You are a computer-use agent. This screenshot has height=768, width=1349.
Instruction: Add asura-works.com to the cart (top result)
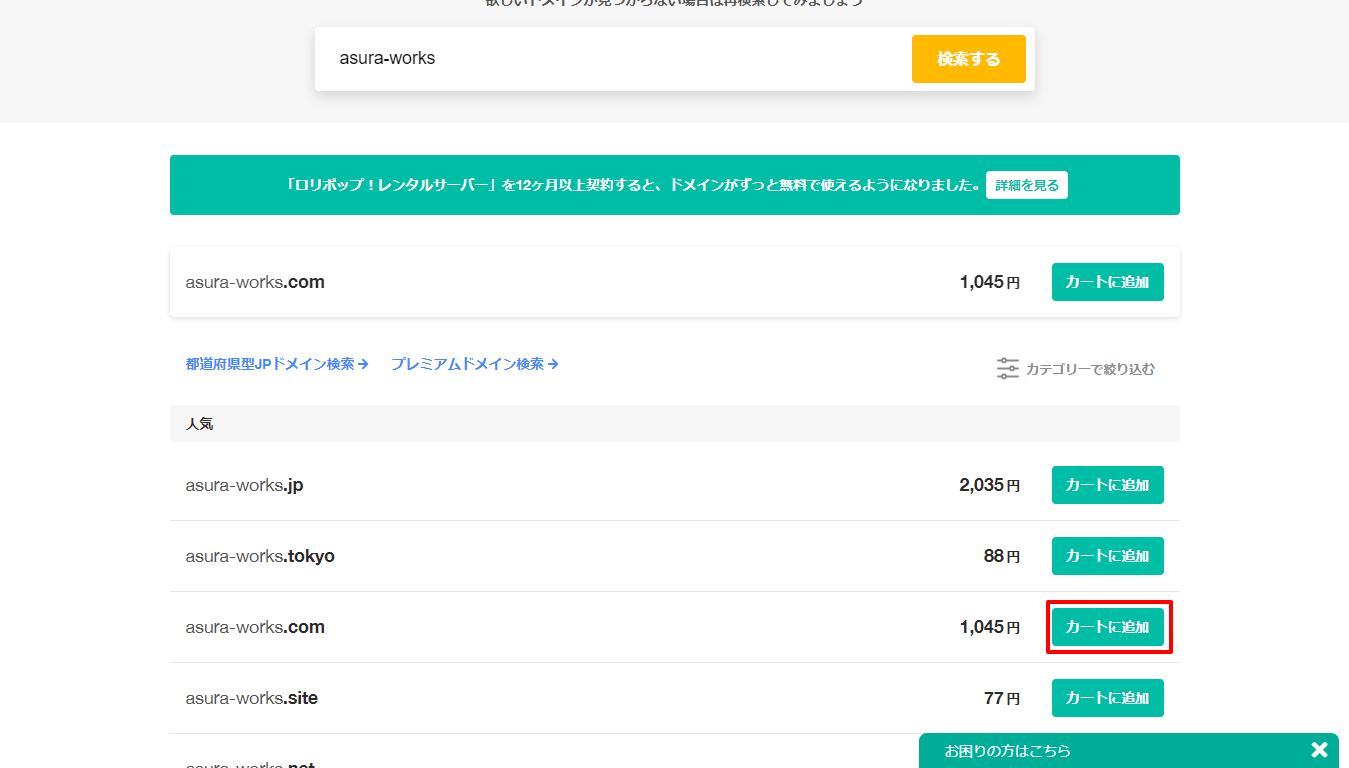pos(1107,281)
